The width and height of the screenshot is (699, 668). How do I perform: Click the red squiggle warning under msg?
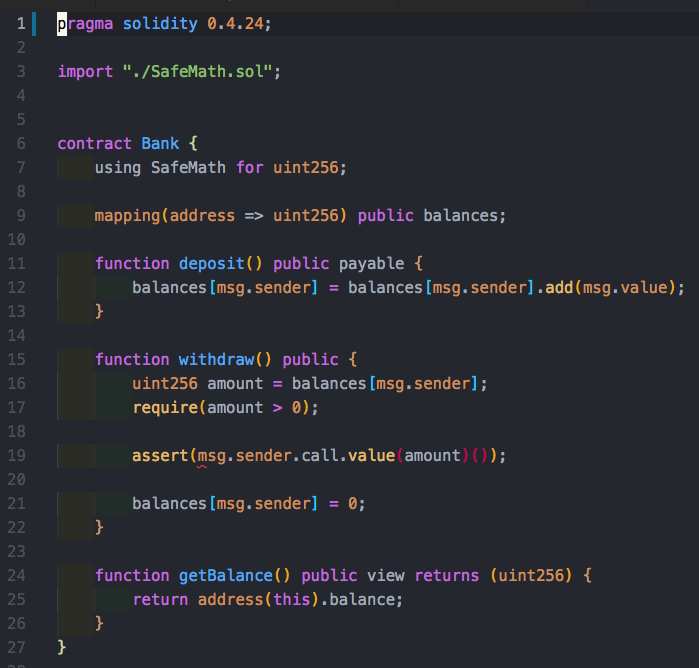tap(203, 466)
